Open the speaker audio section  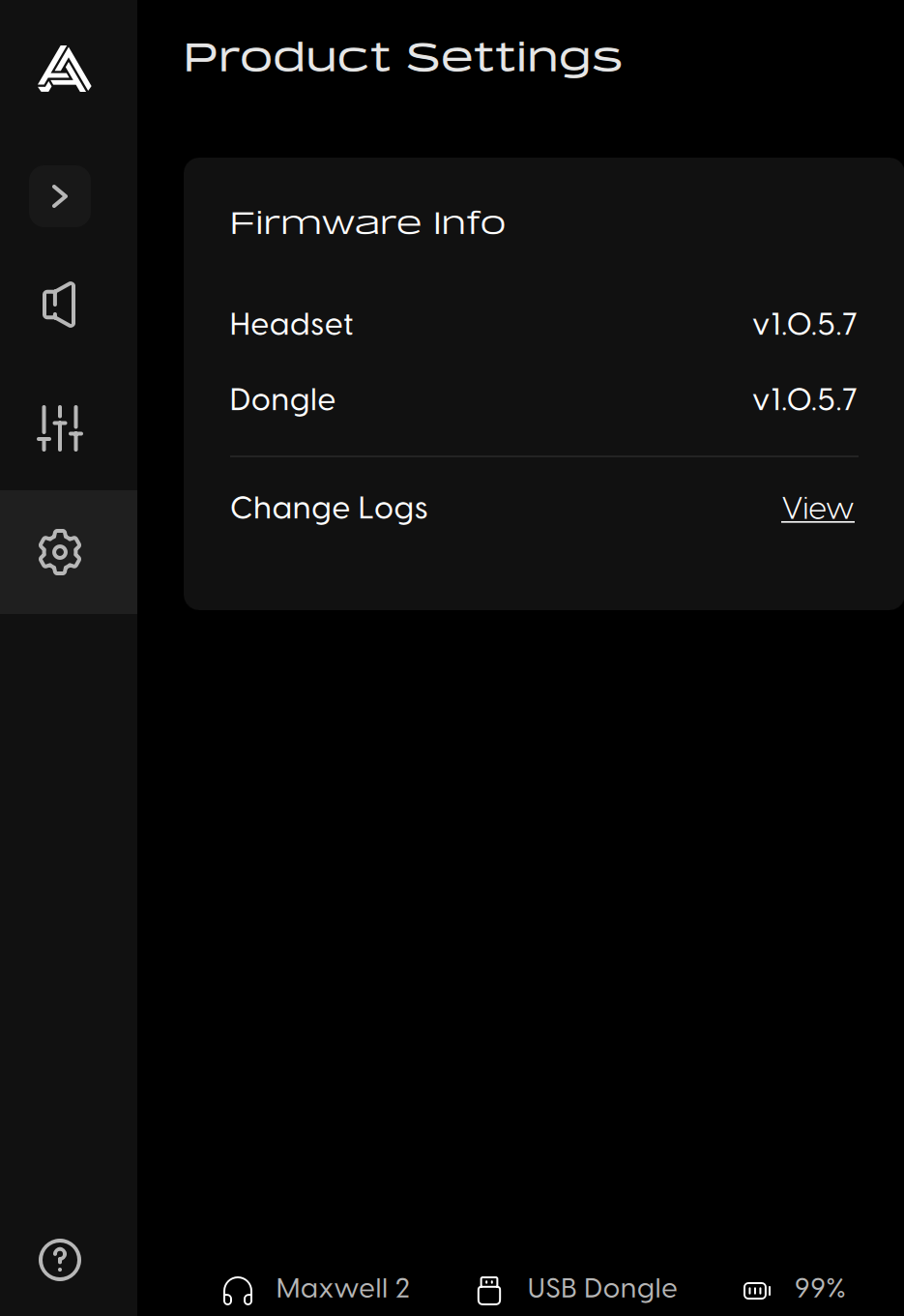point(60,305)
